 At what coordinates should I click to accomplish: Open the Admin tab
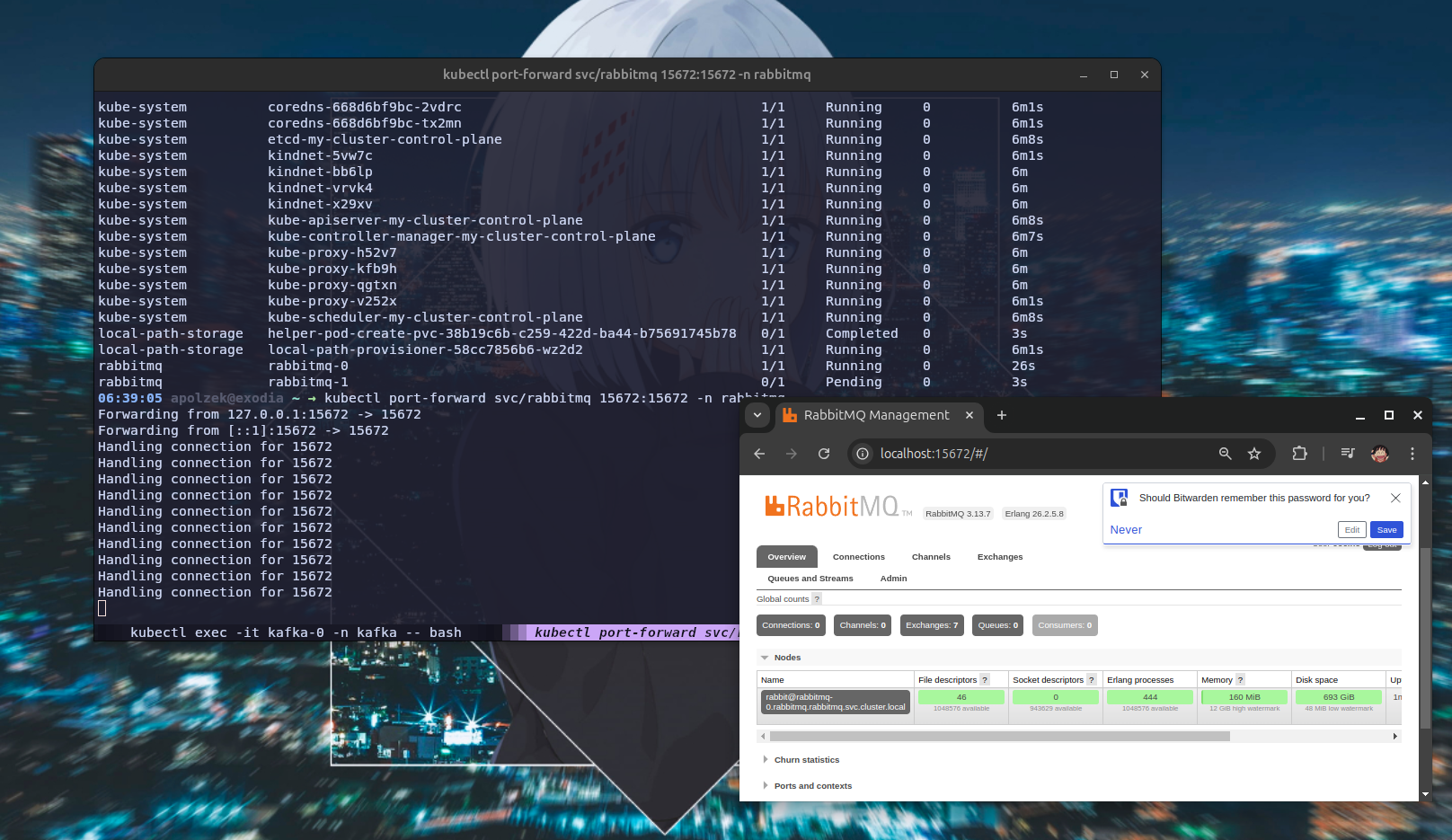894,579
